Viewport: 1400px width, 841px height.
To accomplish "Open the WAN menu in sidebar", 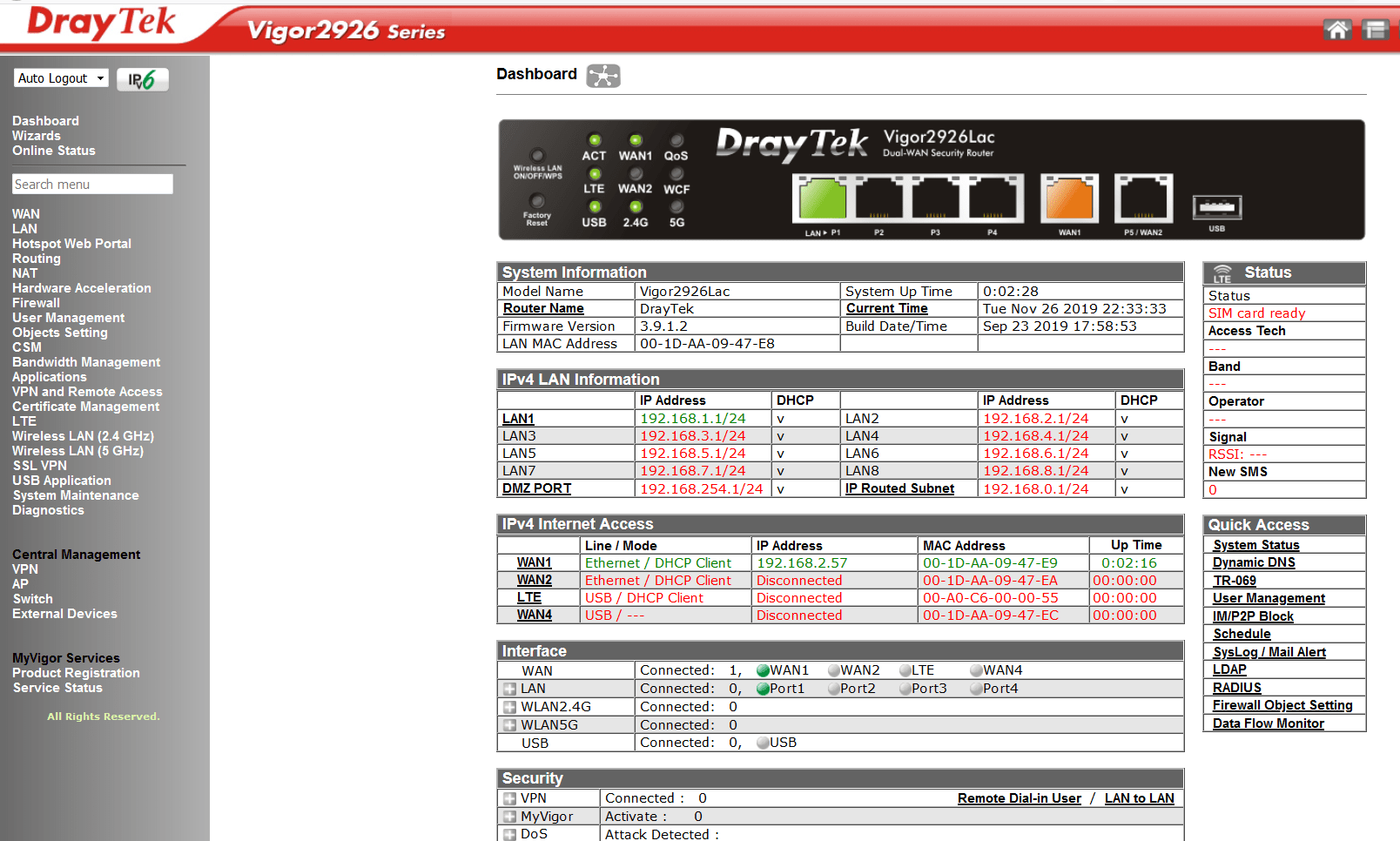I will (26, 214).
